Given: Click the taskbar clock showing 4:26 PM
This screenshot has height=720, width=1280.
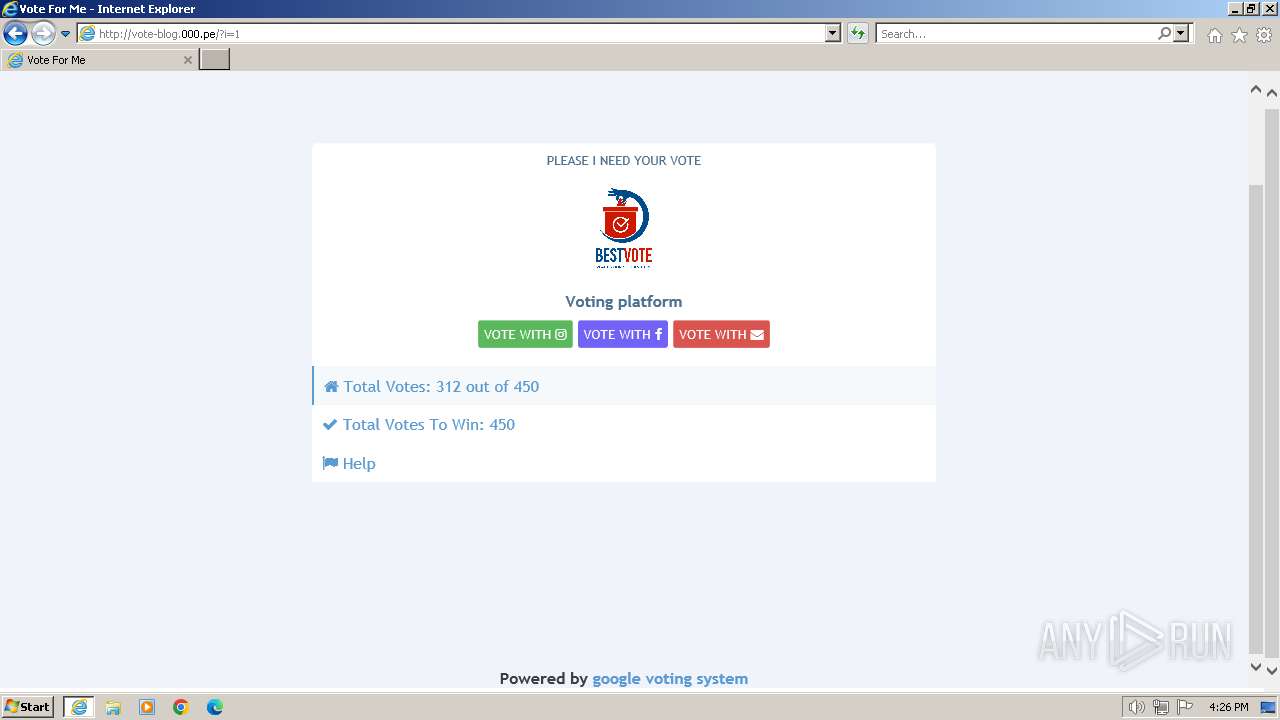Looking at the screenshot, I should click(x=1228, y=707).
